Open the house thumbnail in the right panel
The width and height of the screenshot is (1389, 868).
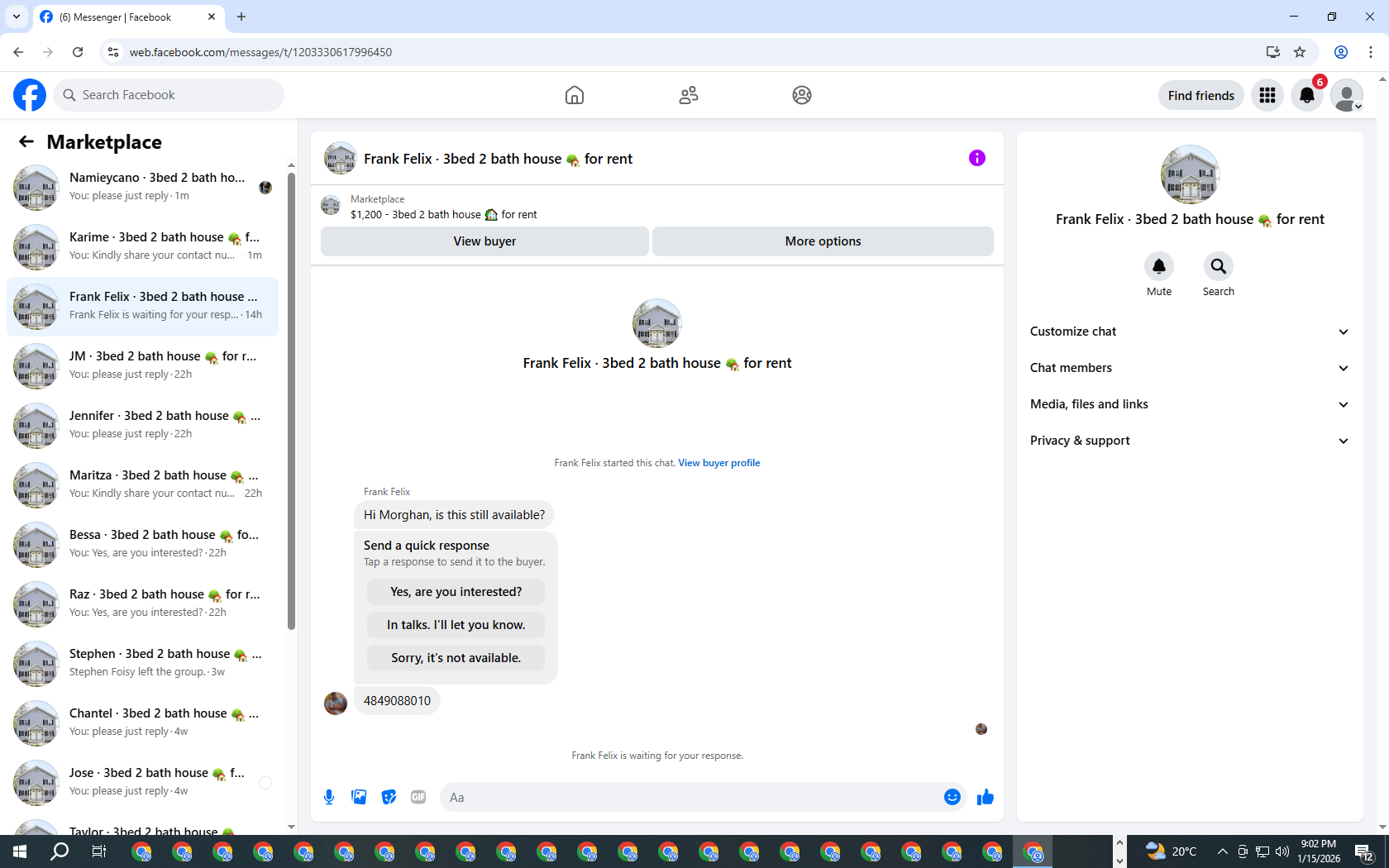click(1190, 174)
